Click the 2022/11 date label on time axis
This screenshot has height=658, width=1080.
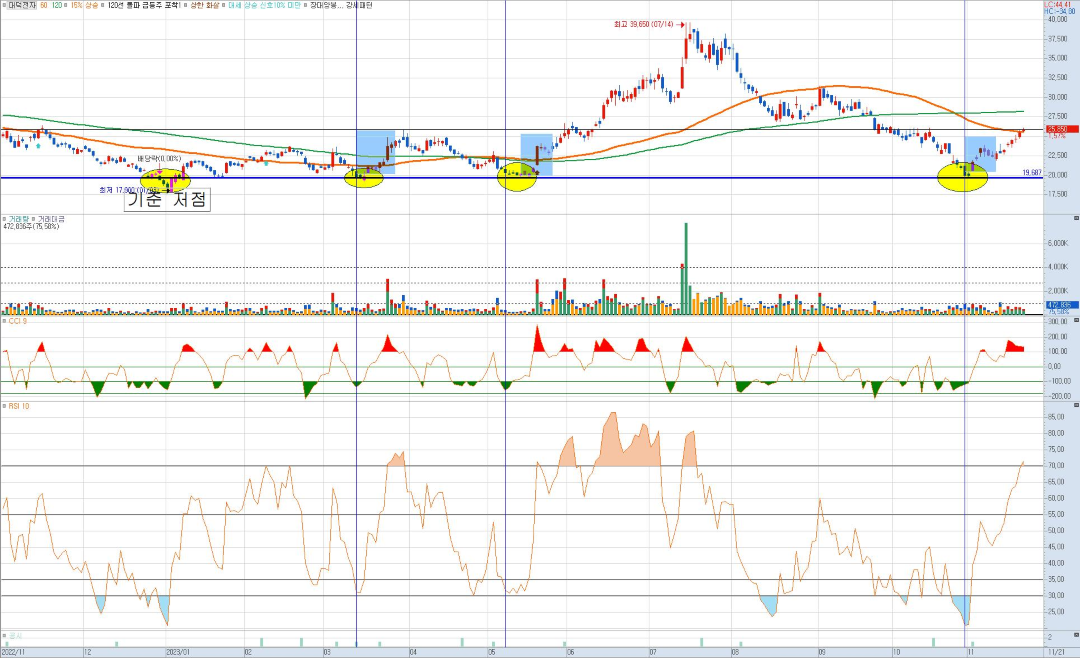coord(13,652)
